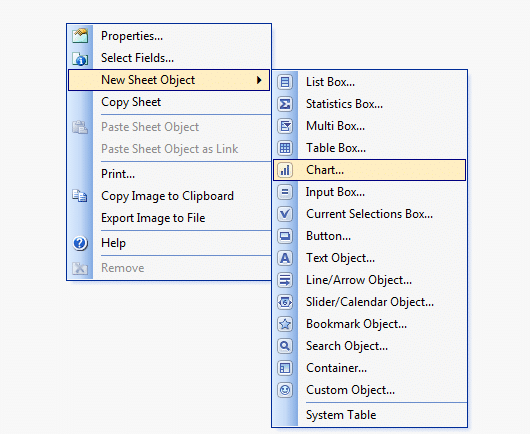Click the Statistics Box sigma icon
This screenshot has height=434, width=530.
coord(285,104)
